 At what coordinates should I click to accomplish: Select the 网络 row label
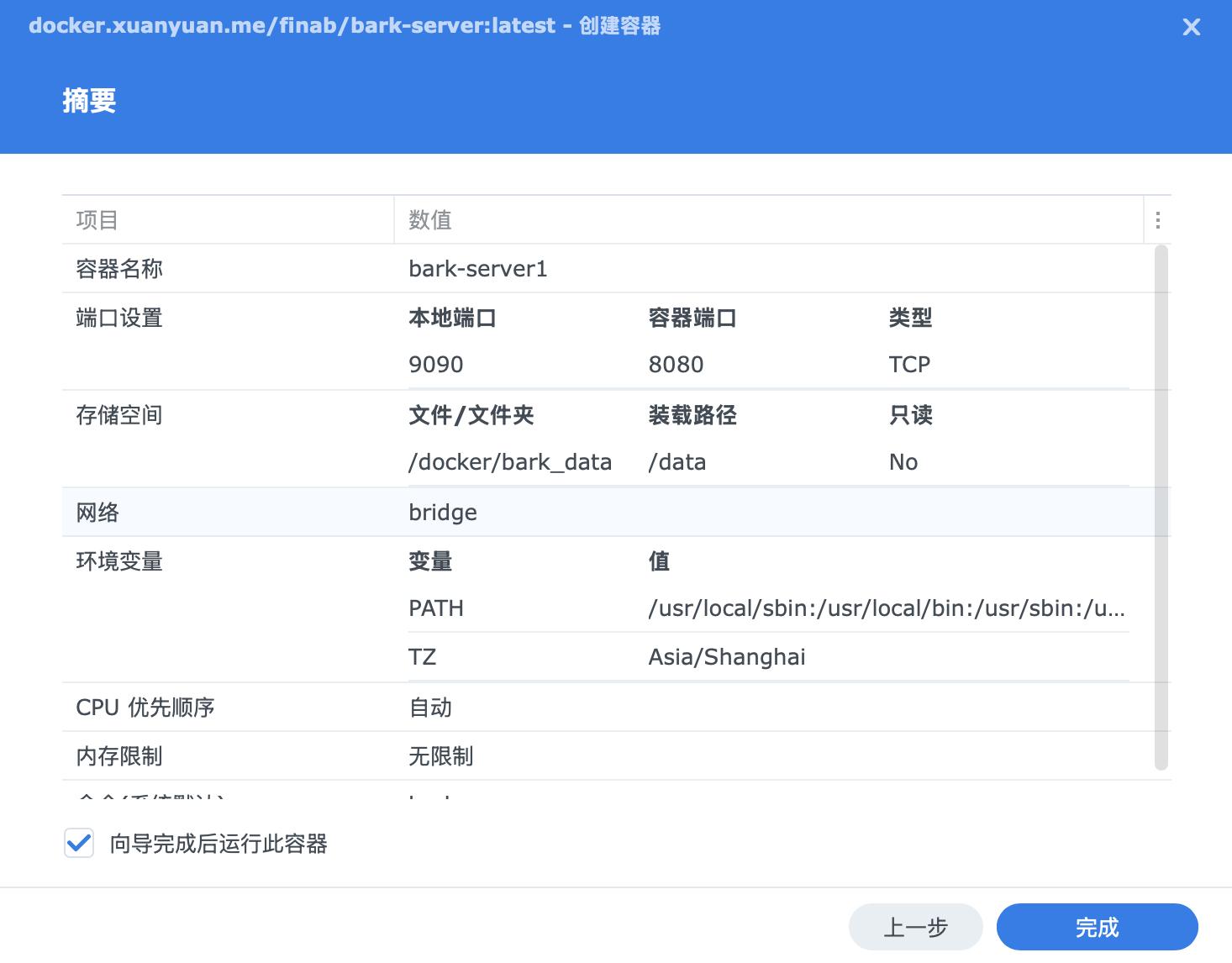(x=97, y=513)
